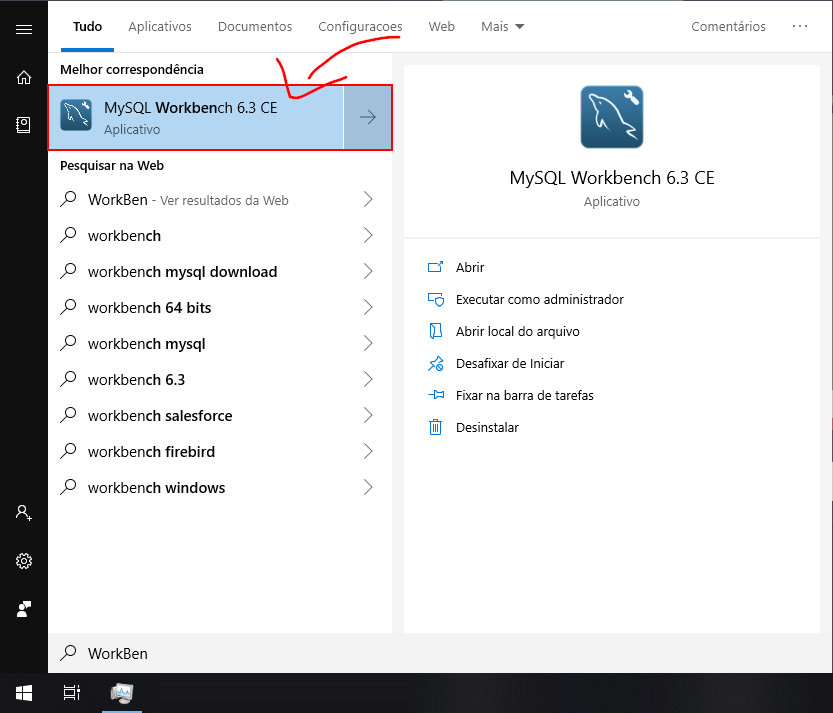This screenshot has width=833, height=713.
Task: Select the 'workbench 64 bits' suggestion
Action: click(x=220, y=308)
